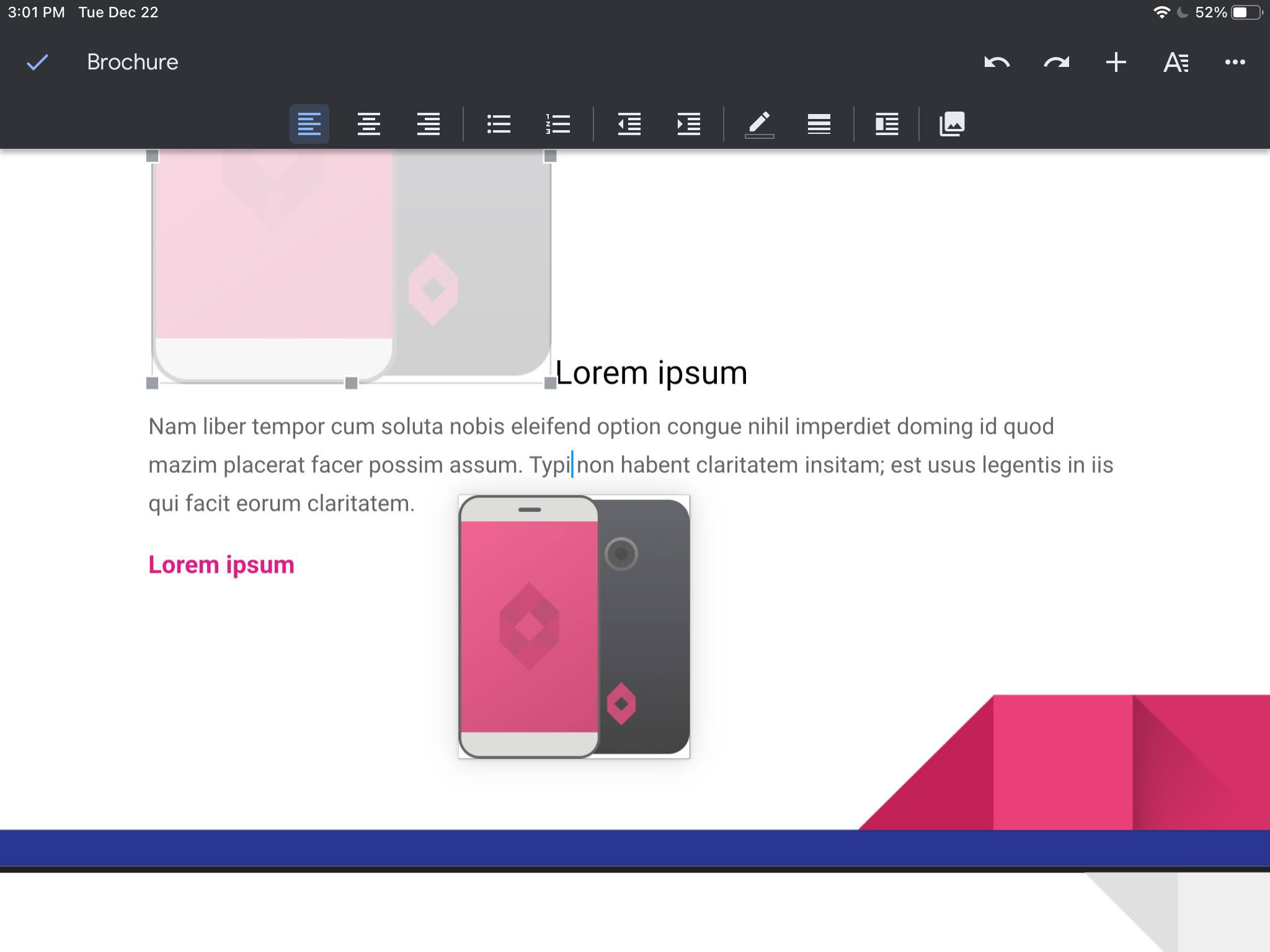Select the insert image icon

coord(951,123)
